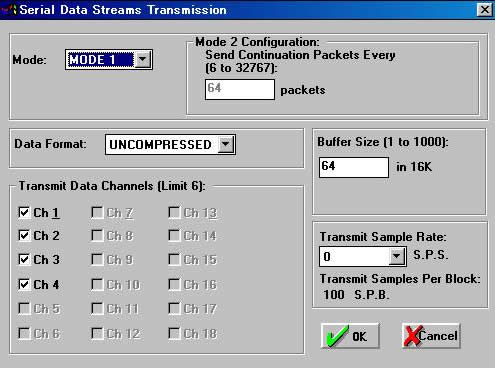Viewport: 495px width, 368px height.
Task: Click the Buffer Size input field
Action: pyautogui.click(x=354, y=167)
